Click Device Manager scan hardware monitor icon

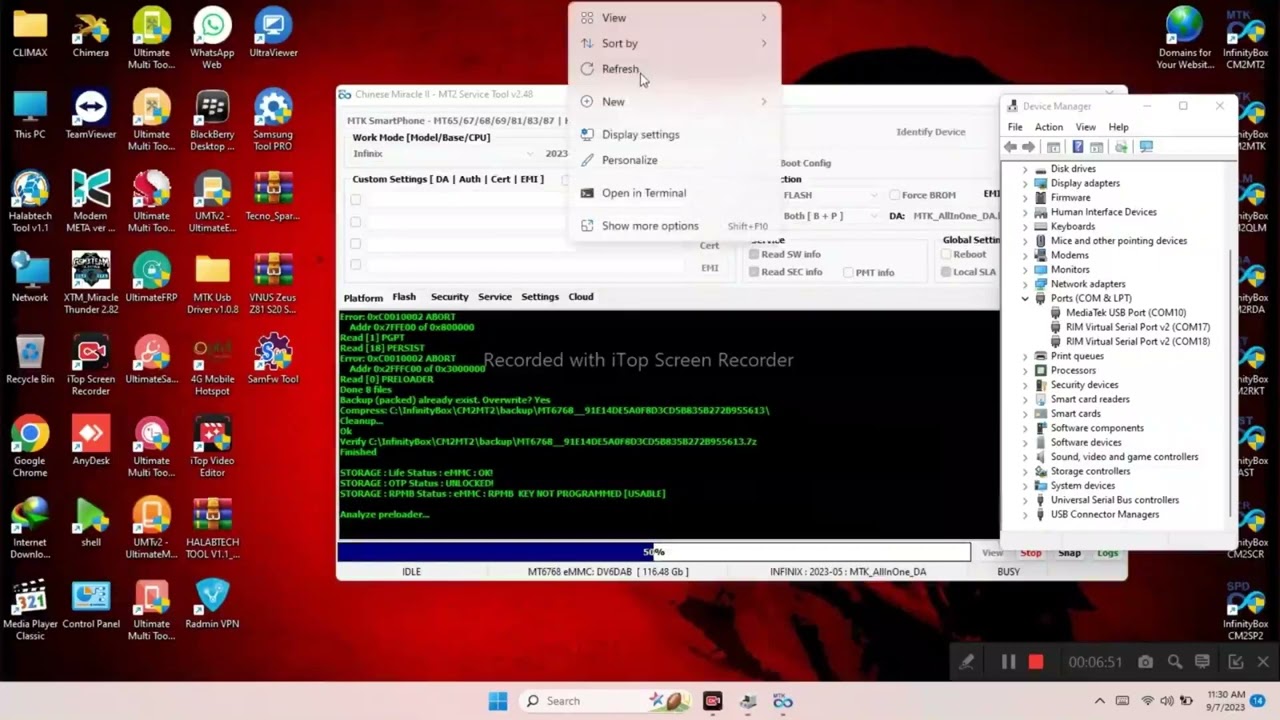pyautogui.click(x=1146, y=147)
